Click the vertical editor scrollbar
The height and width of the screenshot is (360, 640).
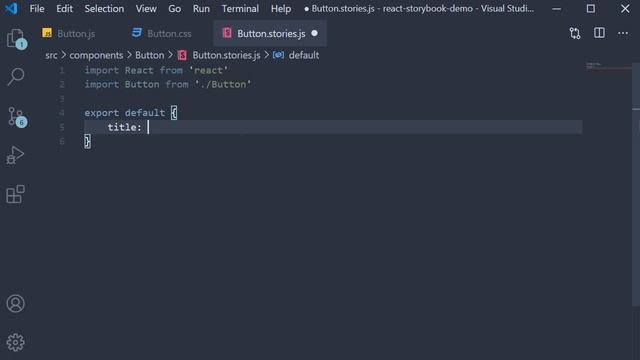click(636, 184)
